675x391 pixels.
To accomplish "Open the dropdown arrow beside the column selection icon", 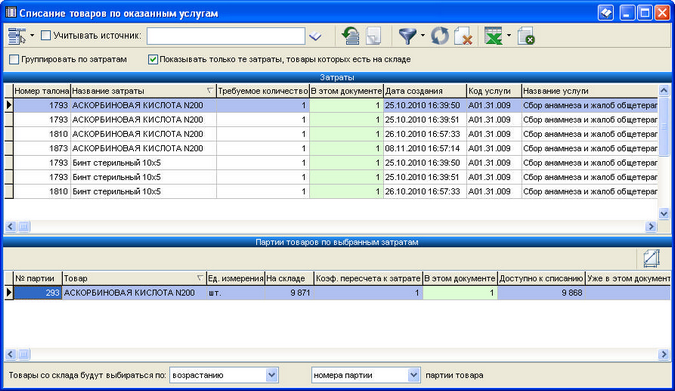I will point(32,36).
